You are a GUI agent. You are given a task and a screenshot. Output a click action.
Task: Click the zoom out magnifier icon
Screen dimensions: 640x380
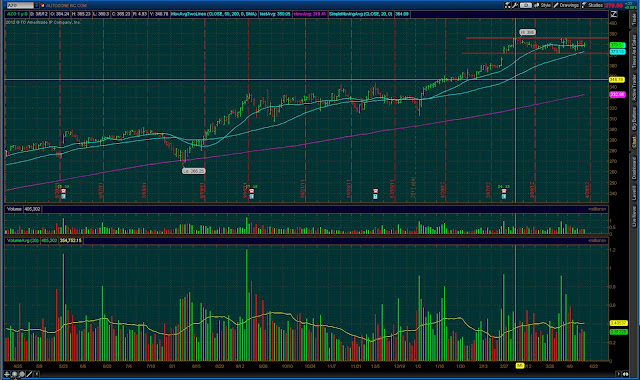click(22, 374)
